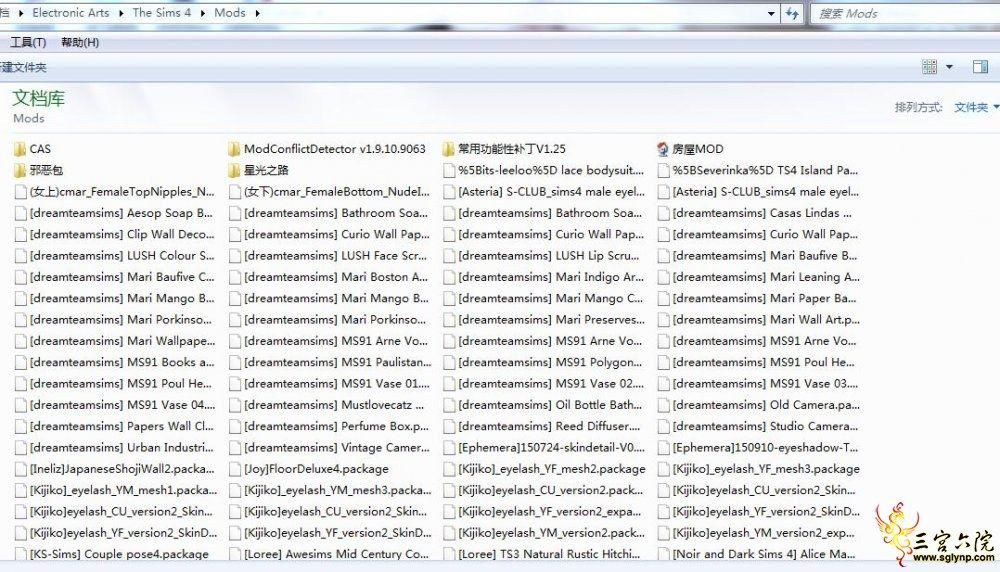Select [dreamteamsims] MS91 Vase 04 file name

[122, 405]
